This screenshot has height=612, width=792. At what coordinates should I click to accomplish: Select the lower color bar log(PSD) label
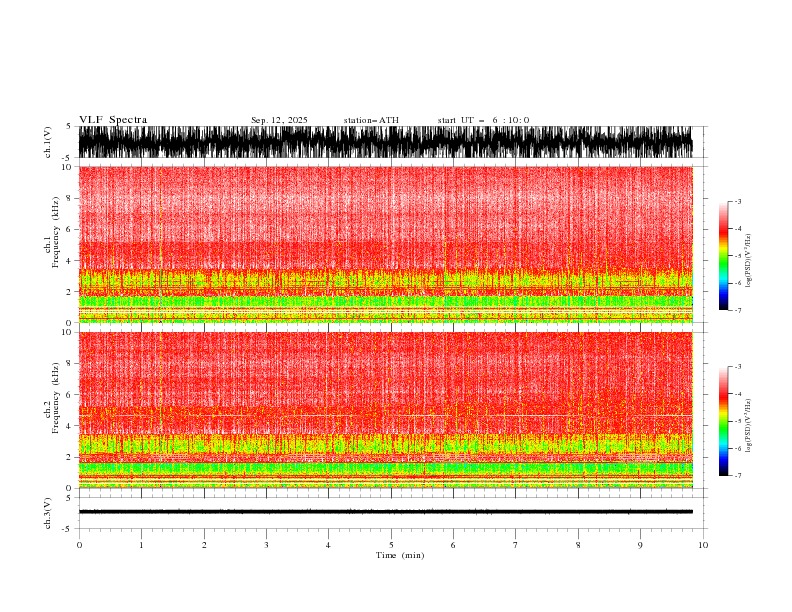click(x=748, y=426)
